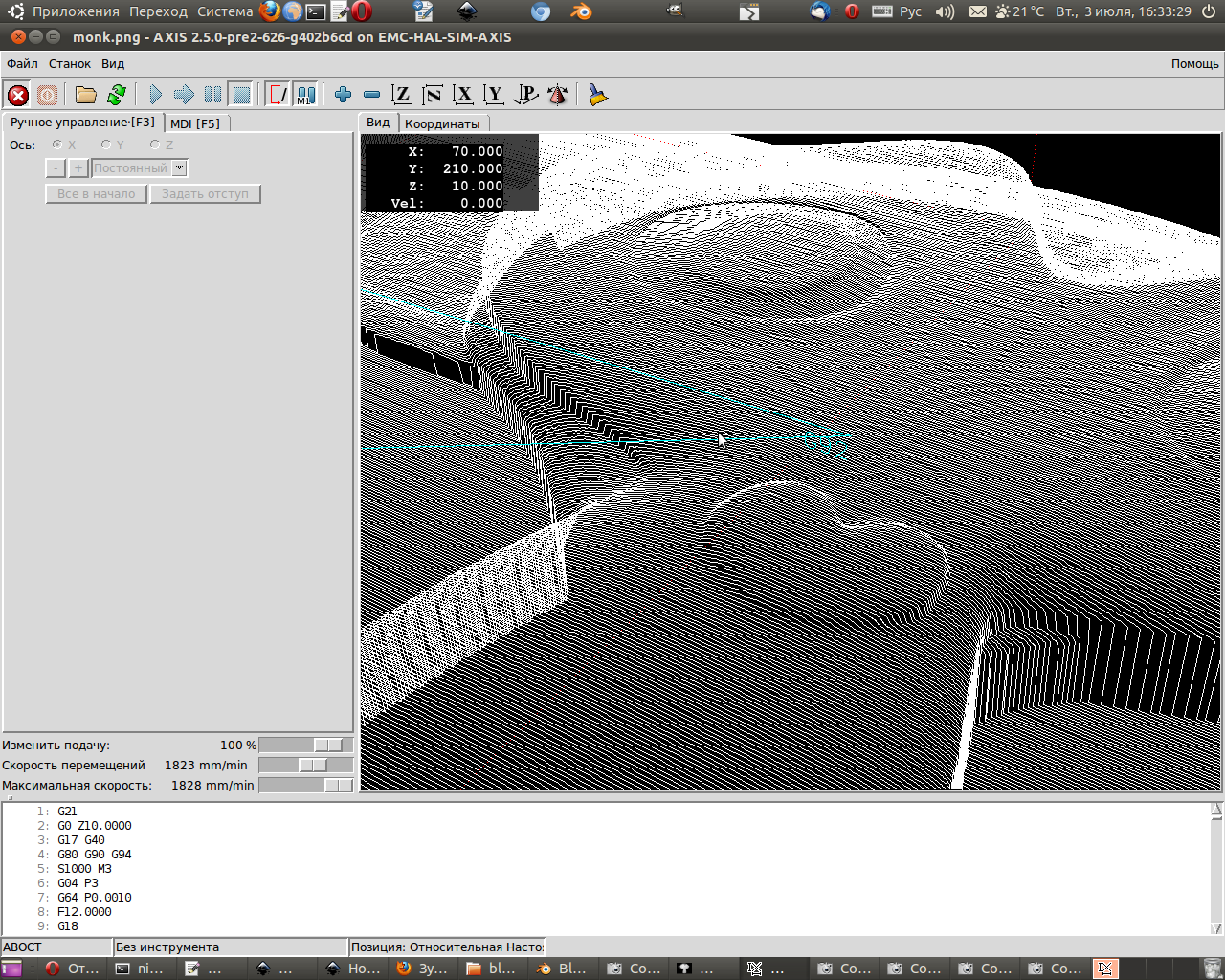
Task: Select the perspective view P icon
Action: click(525, 95)
